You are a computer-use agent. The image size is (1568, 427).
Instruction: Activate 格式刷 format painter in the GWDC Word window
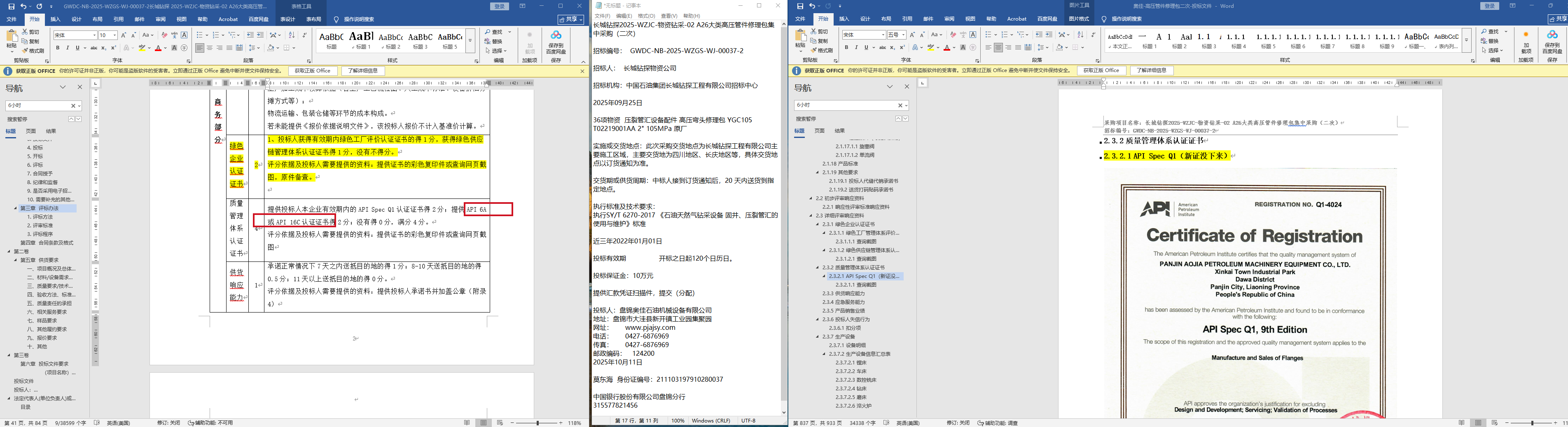tap(33, 51)
